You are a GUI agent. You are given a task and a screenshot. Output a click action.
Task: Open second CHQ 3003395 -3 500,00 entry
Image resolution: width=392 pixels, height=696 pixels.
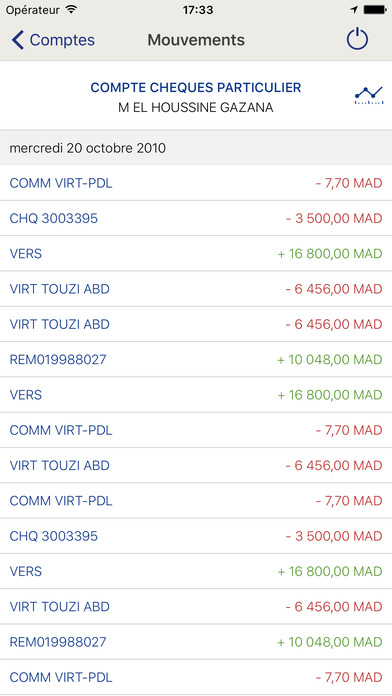pos(196,536)
